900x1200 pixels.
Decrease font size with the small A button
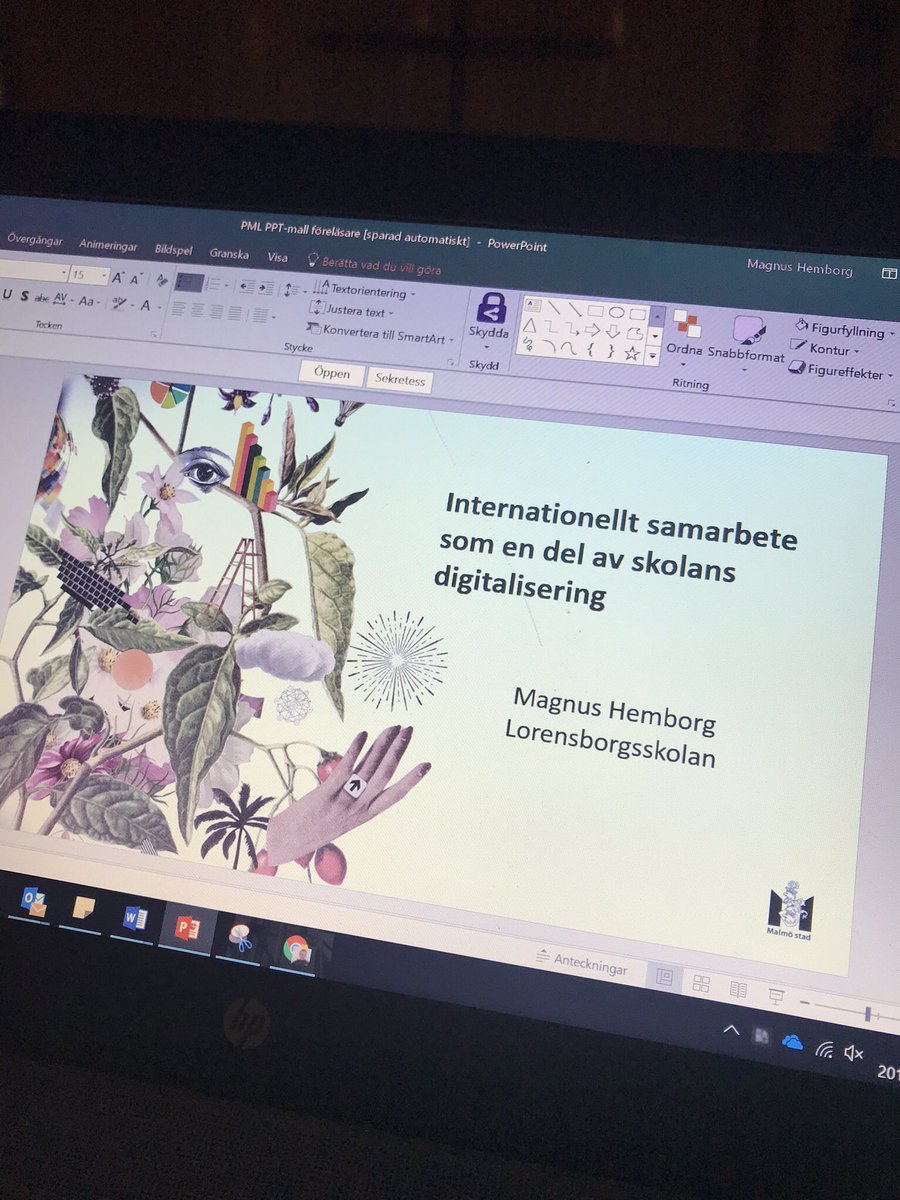click(x=136, y=279)
